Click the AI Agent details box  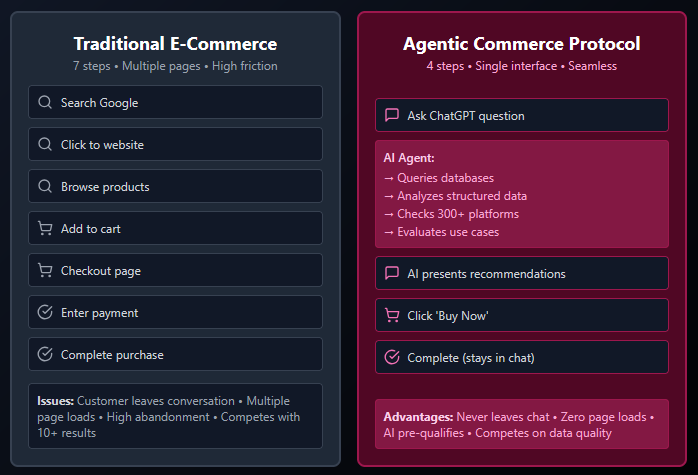[x=521, y=195]
